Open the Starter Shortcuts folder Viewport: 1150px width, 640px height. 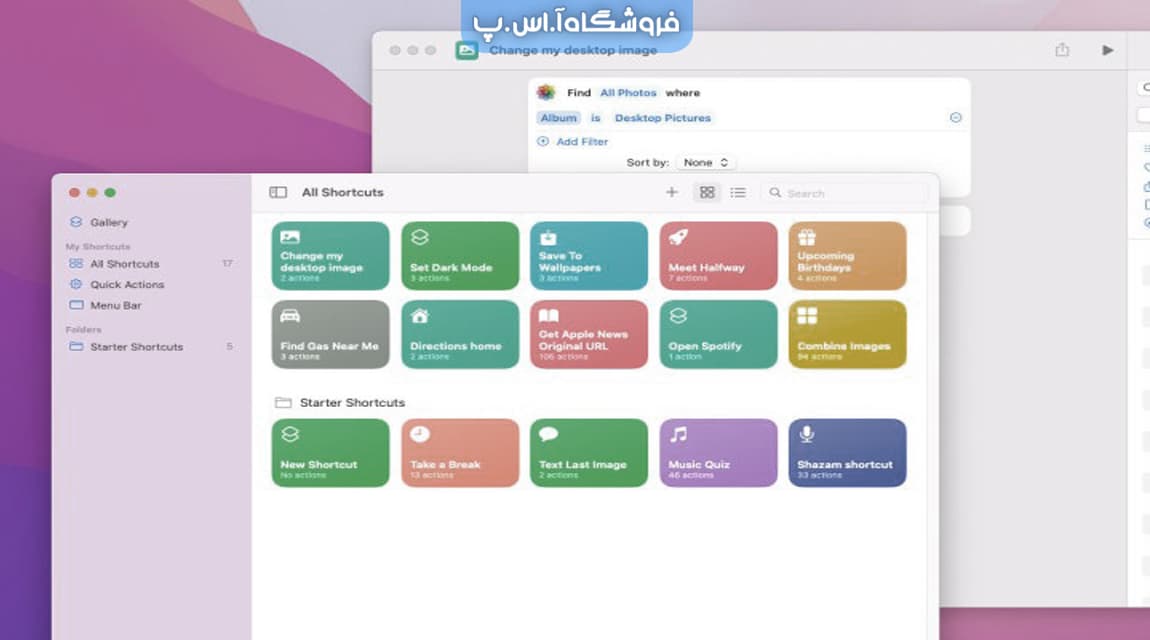[x=135, y=346]
